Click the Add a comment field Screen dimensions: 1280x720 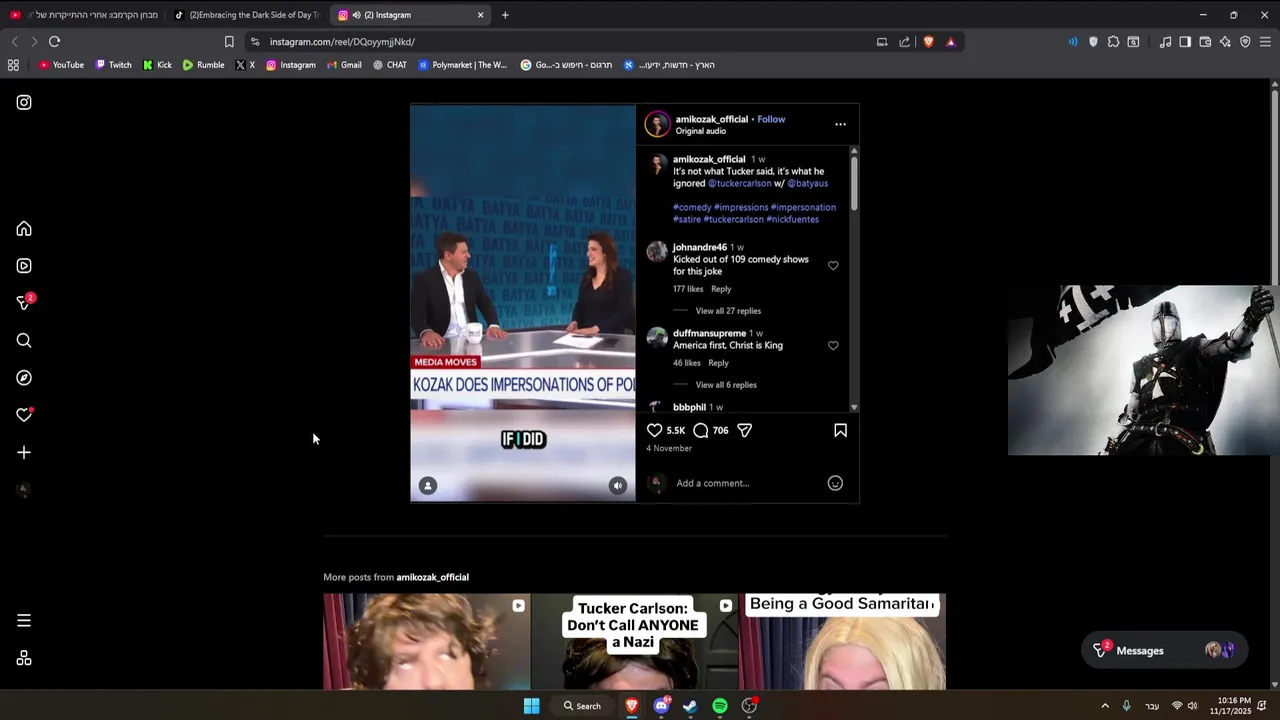748,484
